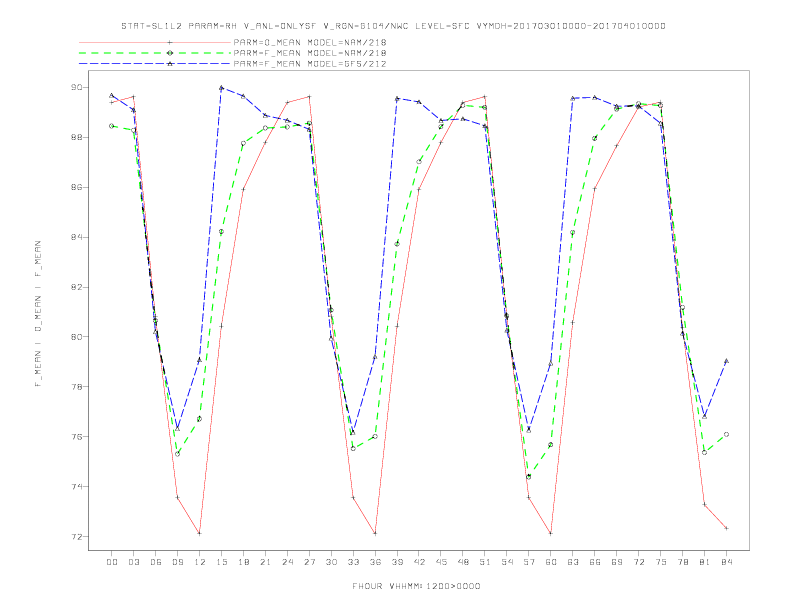The width and height of the screenshot is (792, 612).
Task: Select legend entry PARM=F_MEAN MODEL=GFS/212
Action: tap(310, 64)
